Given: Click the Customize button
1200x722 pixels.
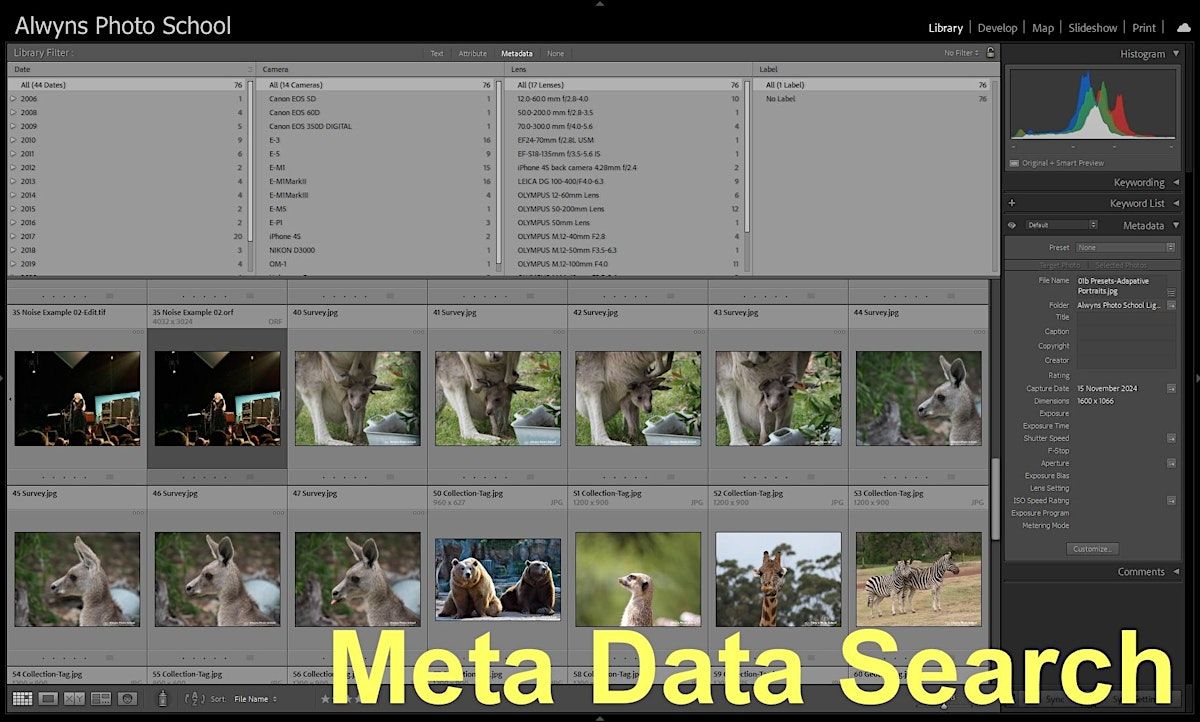Looking at the screenshot, I should [x=1091, y=549].
